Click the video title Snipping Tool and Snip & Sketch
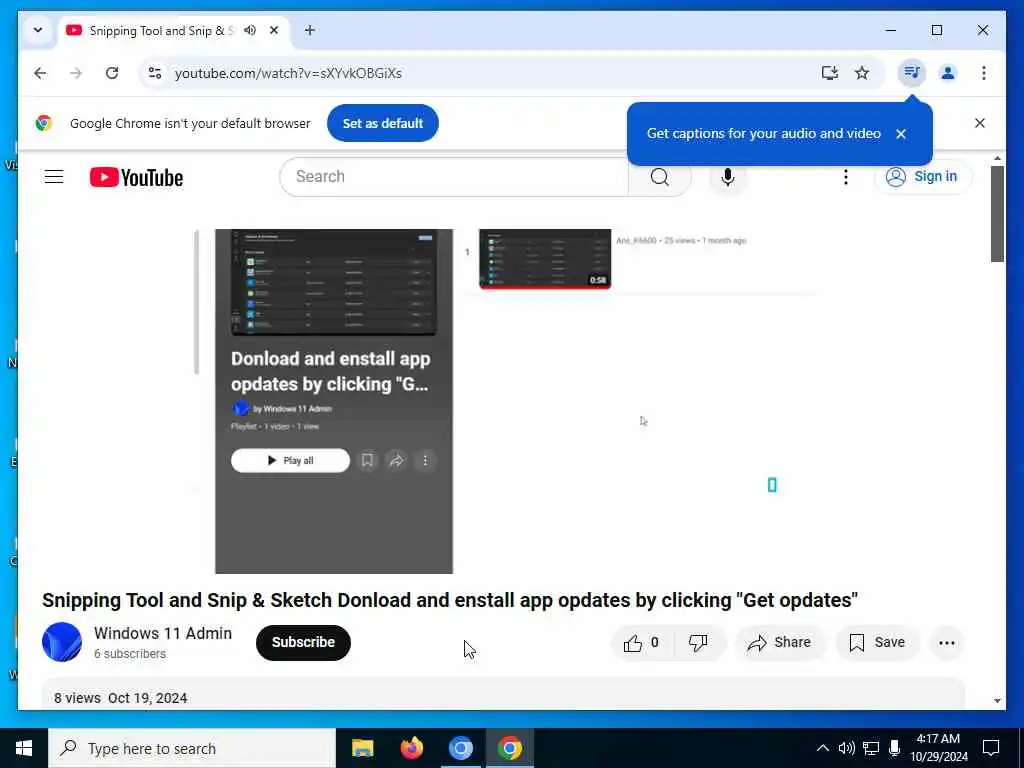Screen dimensions: 1024x768 pyautogui.click(x=450, y=600)
